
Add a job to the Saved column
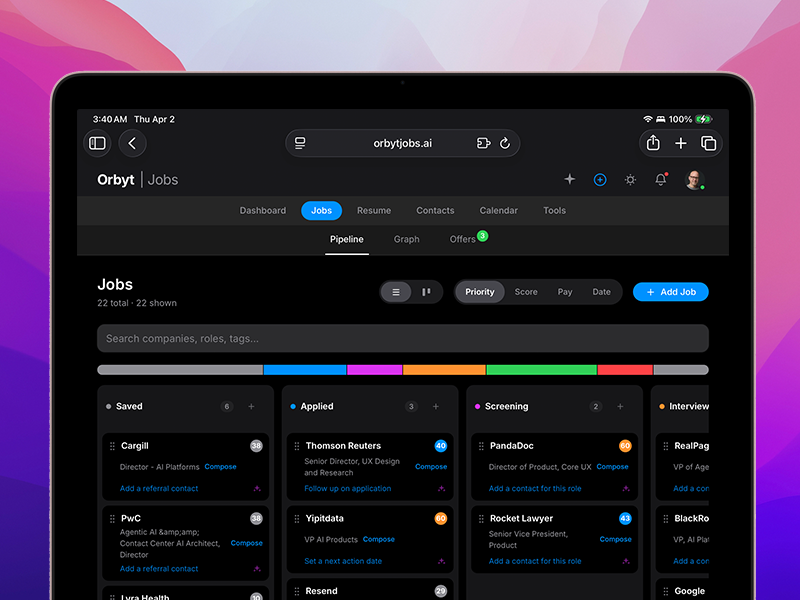pyautogui.click(x=251, y=407)
